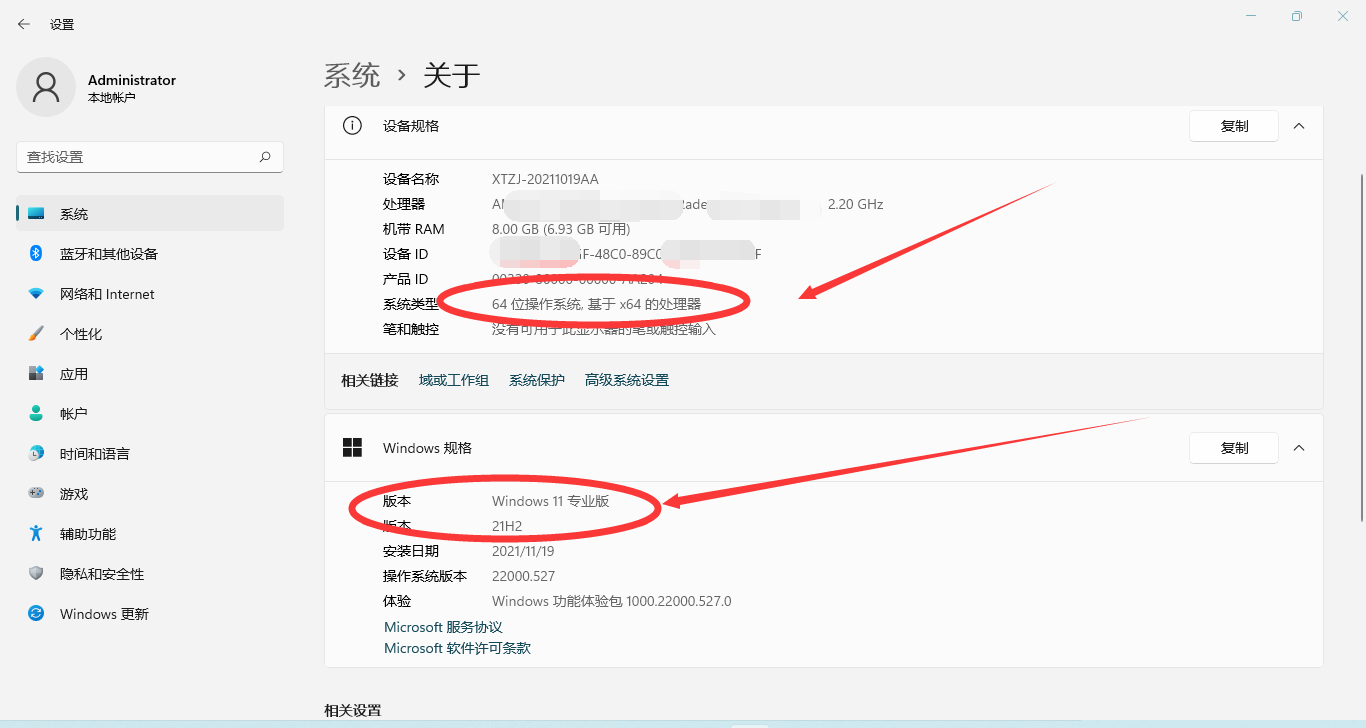Open 游戏 controller icon
Image resolution: width=1366 pixels, height=728 pixels.
click(36, 493)
